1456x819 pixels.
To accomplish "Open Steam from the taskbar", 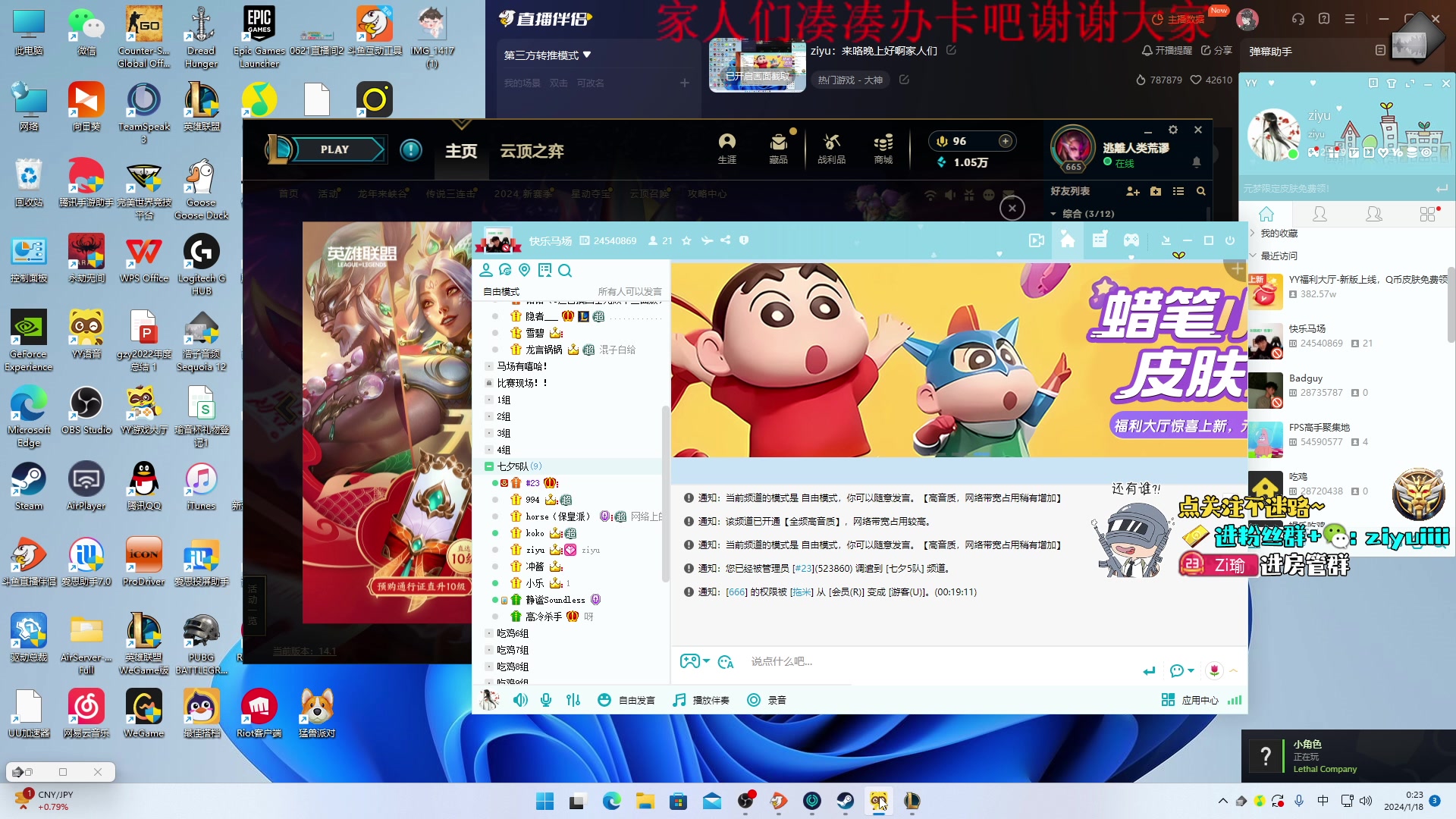I will point(845,801).
